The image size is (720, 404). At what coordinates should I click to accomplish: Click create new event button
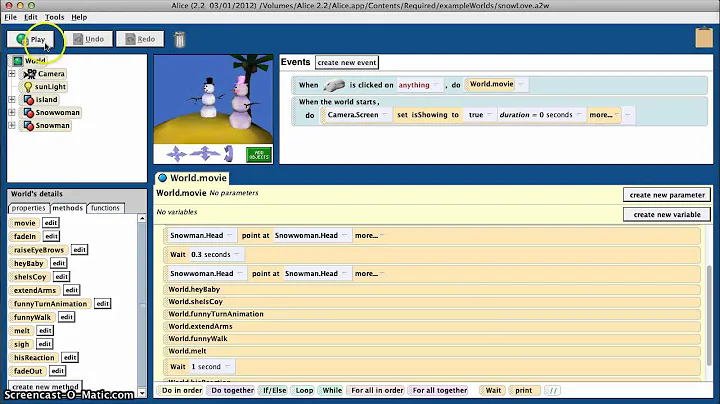pyautogui.click(x=347, y=62)
